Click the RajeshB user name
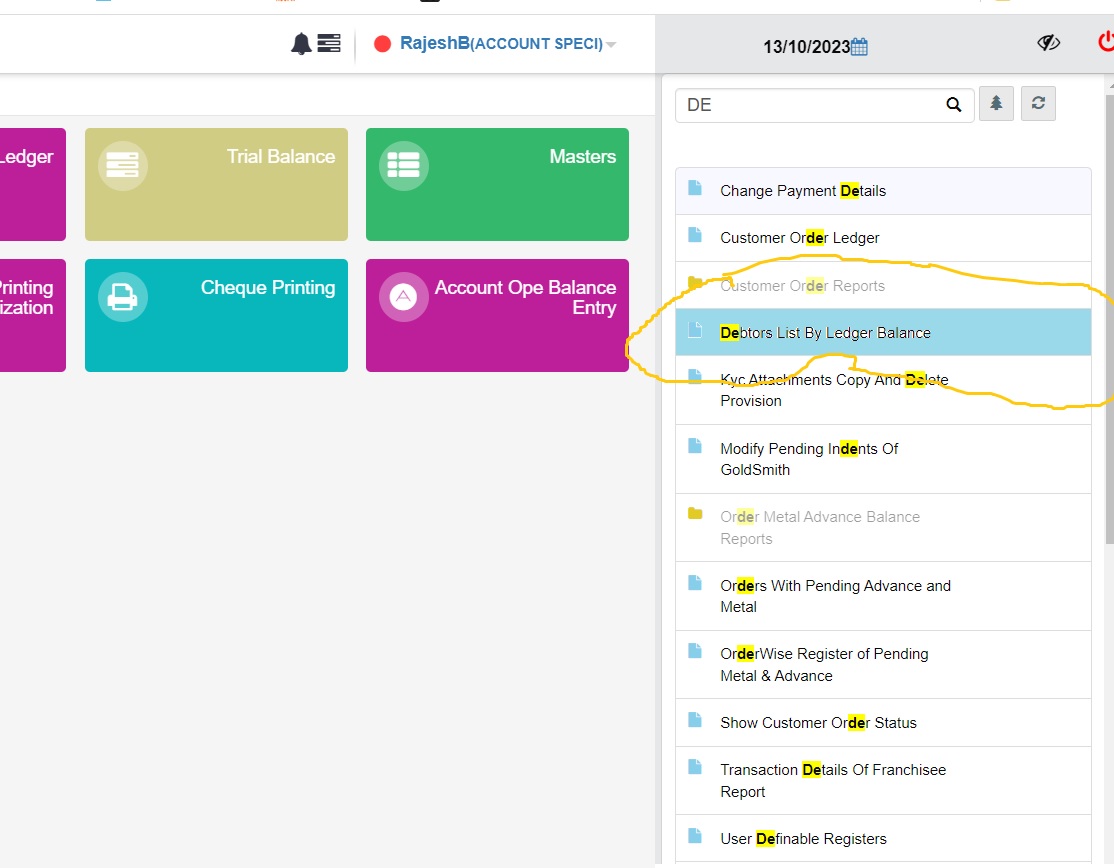Viewport: 1114px width, 868px height. click(434, 43)
